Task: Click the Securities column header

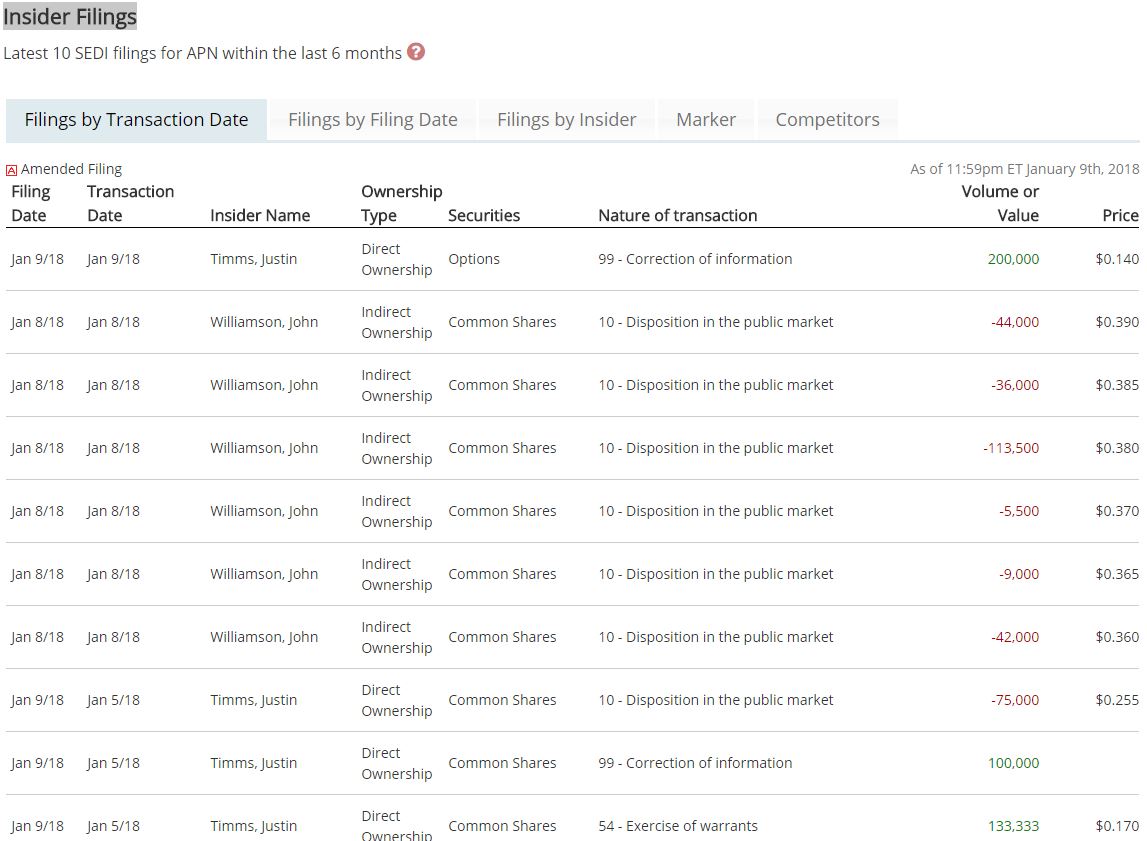Action: 484,215
